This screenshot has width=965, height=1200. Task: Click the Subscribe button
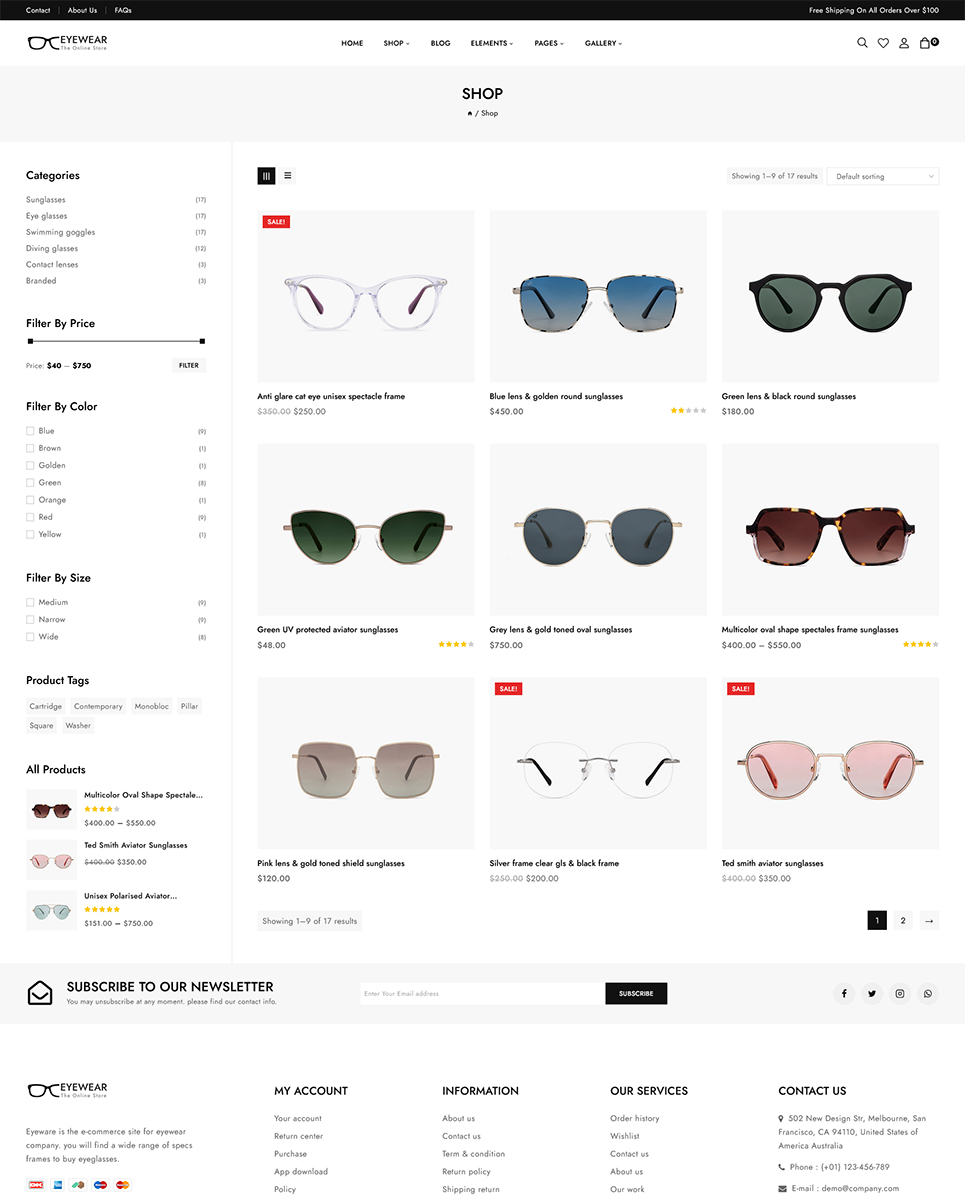[636, 993]
